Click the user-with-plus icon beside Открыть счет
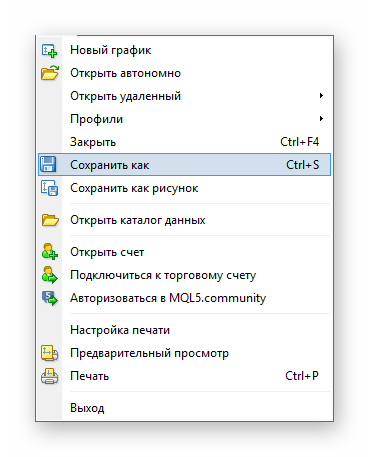Image resolution: width=369 pixels, height=457 pixels. click(50, 252)
